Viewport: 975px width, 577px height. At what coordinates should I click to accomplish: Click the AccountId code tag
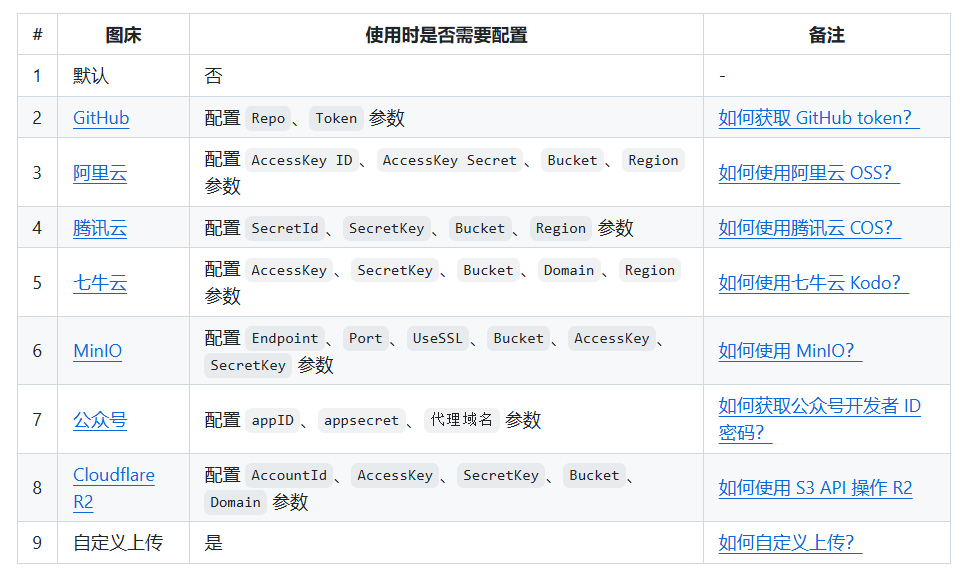[289, 476]
